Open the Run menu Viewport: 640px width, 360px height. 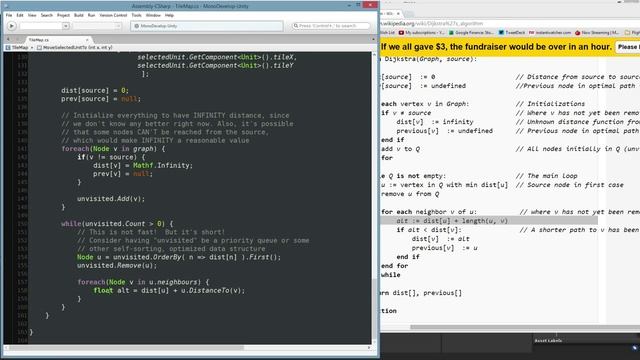point(91,15)
